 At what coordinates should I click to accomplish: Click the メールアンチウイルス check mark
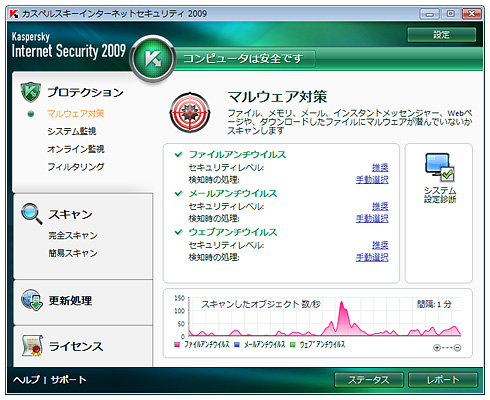pos(179,193)
